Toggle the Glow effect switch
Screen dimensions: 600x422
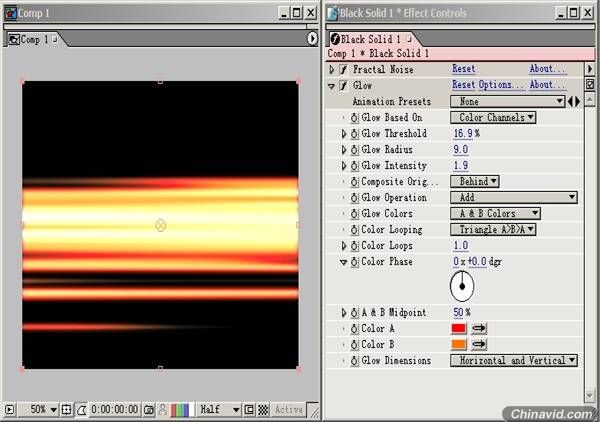(344, 85)
